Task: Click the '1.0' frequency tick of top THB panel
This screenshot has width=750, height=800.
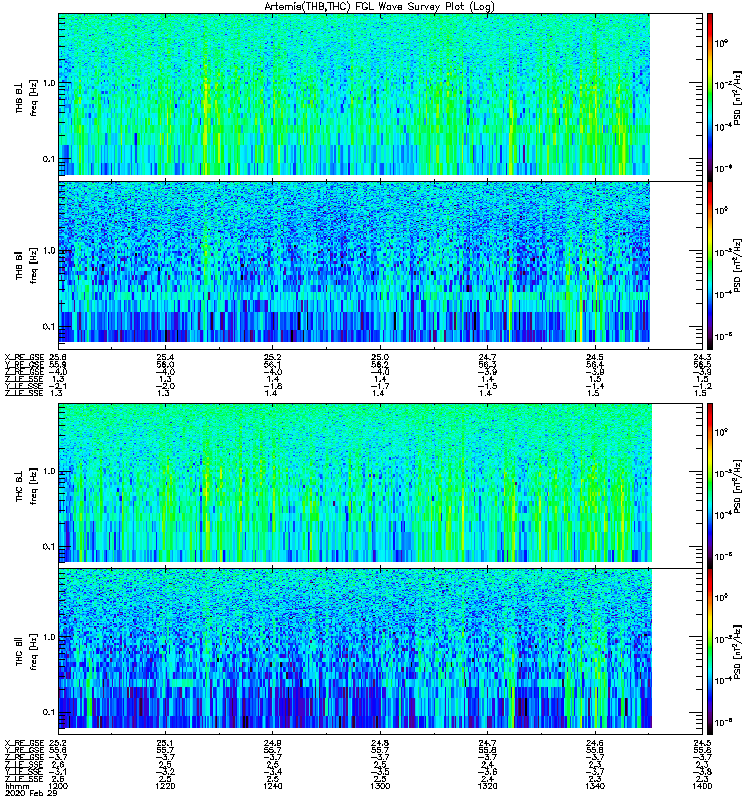Action: coord(50,83)
